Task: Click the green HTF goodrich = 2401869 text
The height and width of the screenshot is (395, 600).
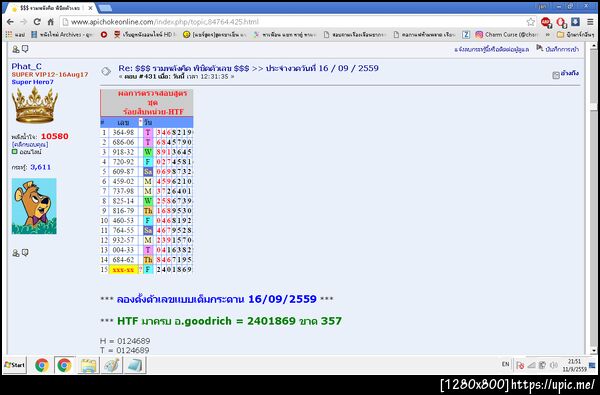Action: (x=230, y=321)
